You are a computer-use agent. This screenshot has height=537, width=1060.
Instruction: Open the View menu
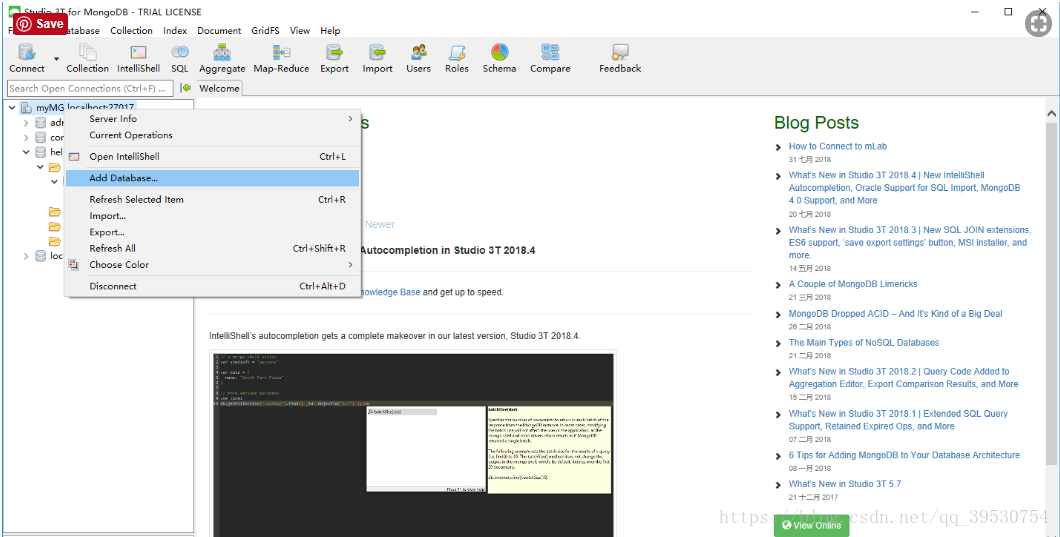tap(300, 30)
